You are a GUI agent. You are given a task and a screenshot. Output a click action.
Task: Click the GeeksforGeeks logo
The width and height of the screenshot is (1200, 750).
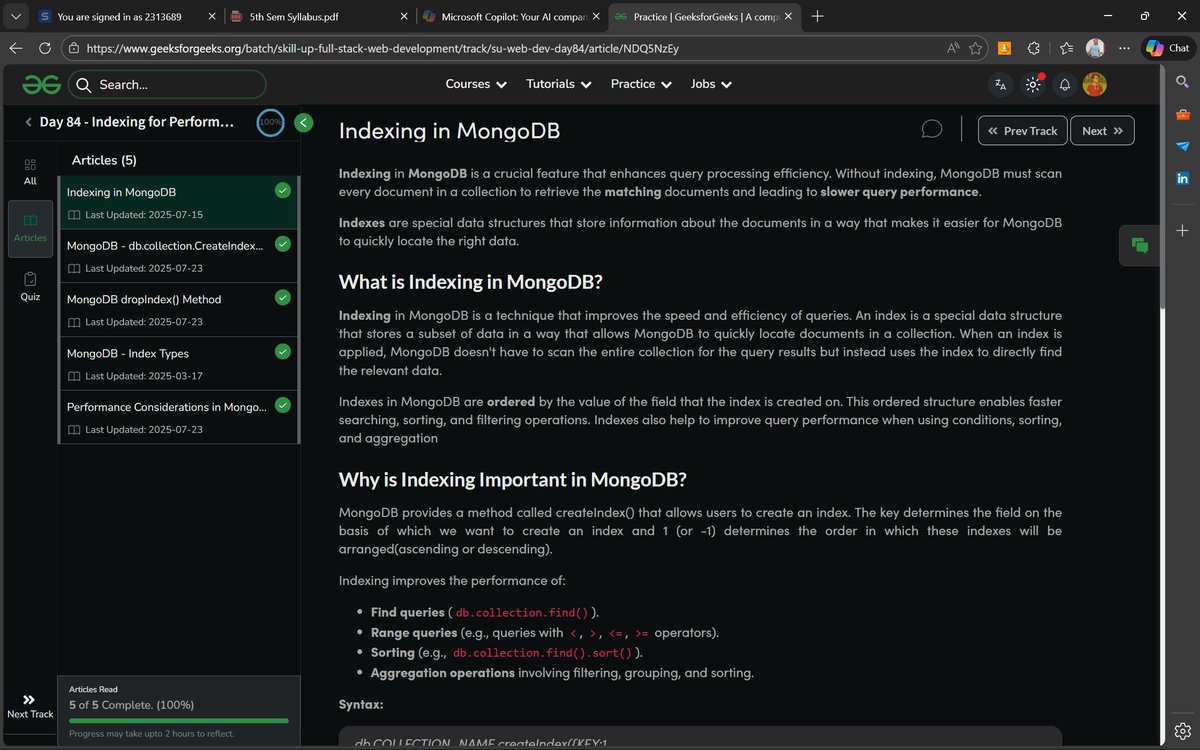coord(42,84)
